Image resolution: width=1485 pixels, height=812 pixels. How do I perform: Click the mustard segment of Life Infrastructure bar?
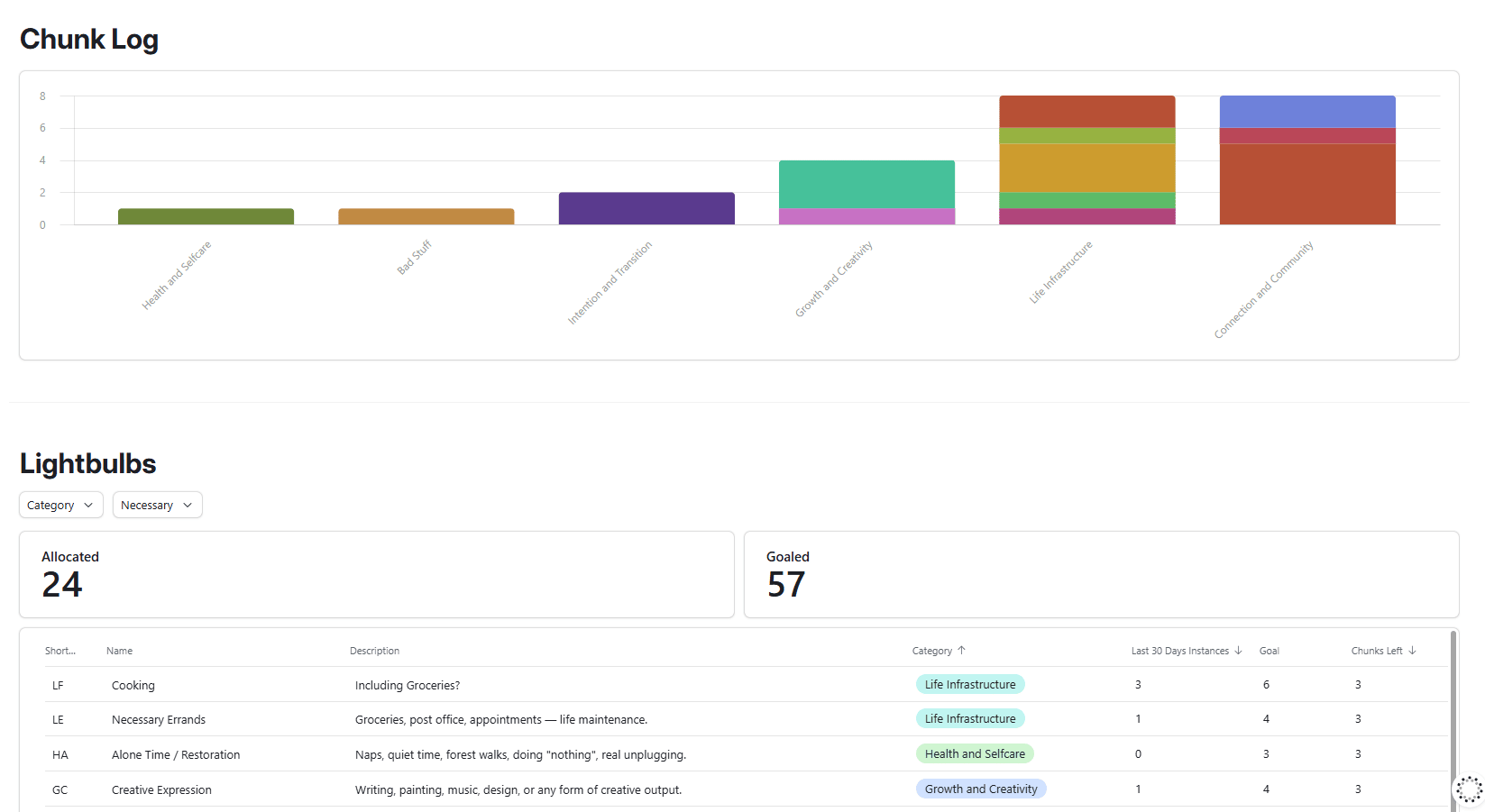1087,169
